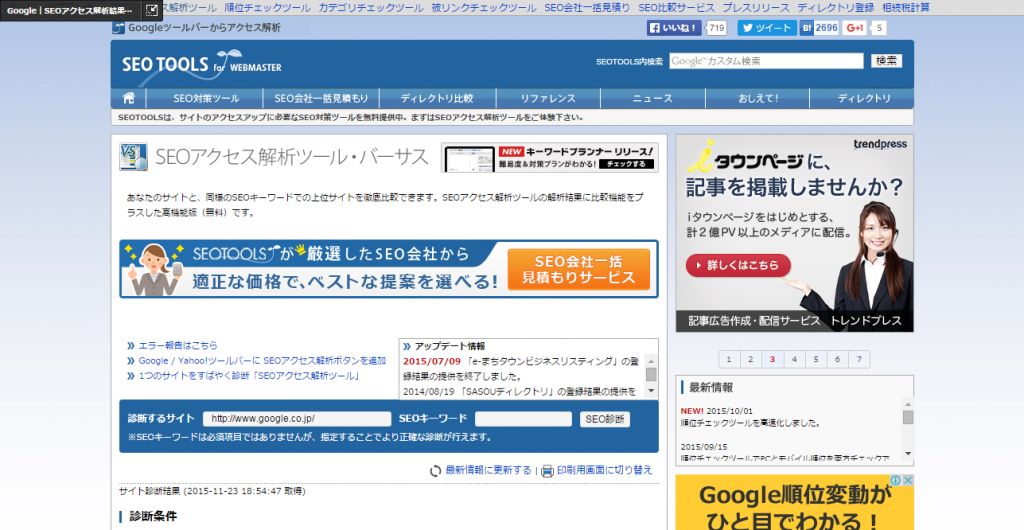The height and width of the screenshot is (530, 1024).
Task: Click the 順位チェックツールを高速化しました news text
Action: point(750,423)
